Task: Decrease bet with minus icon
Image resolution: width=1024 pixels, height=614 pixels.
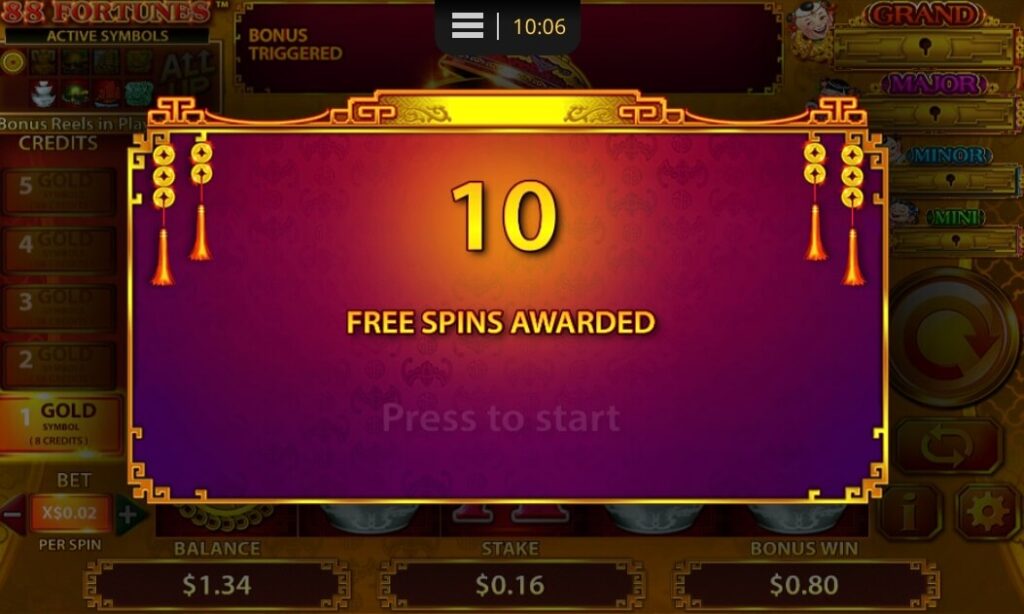Action: point(12,515)
